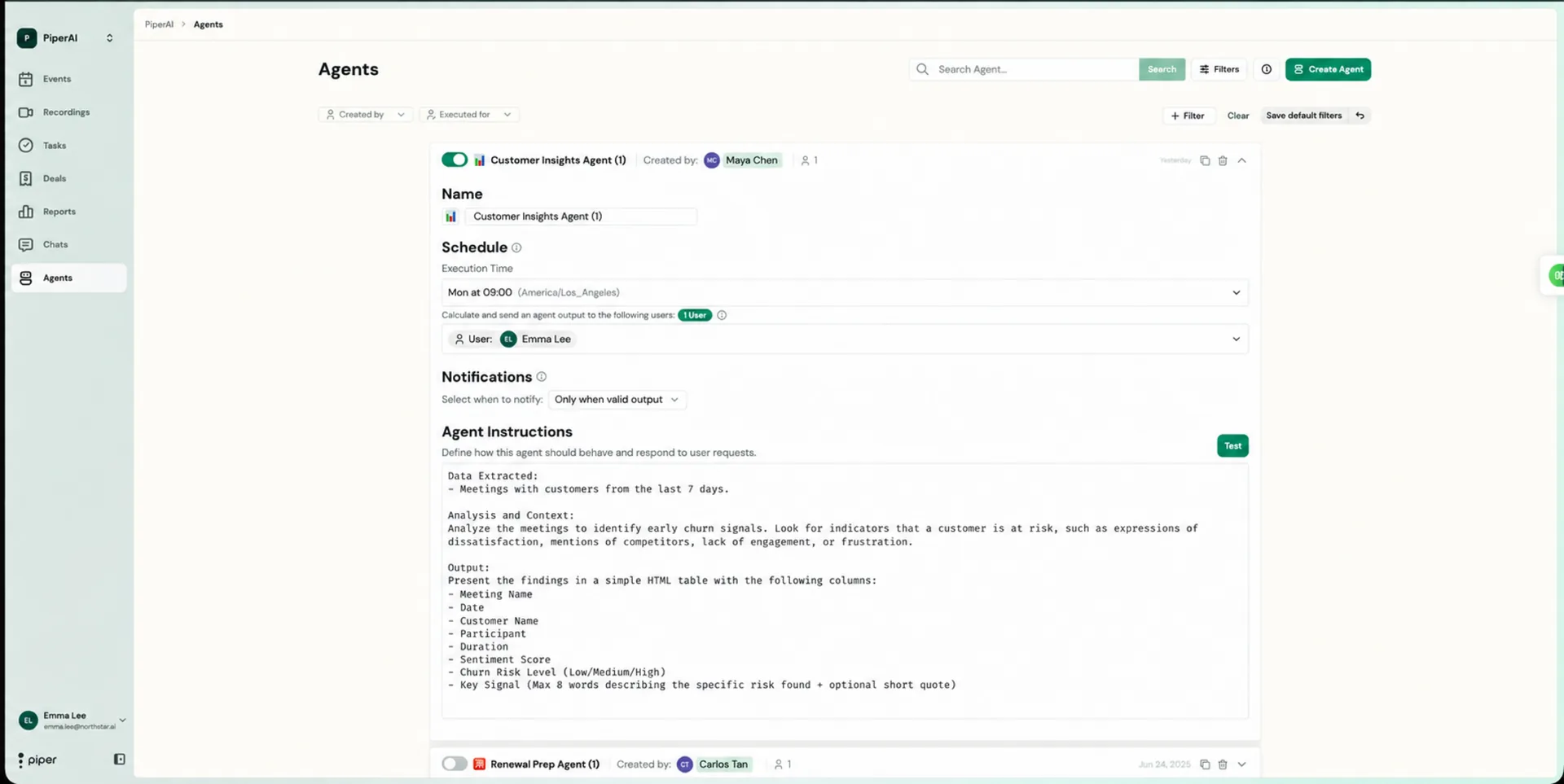Expand Renewal Prep Agent card

[x=1242, y=764]
